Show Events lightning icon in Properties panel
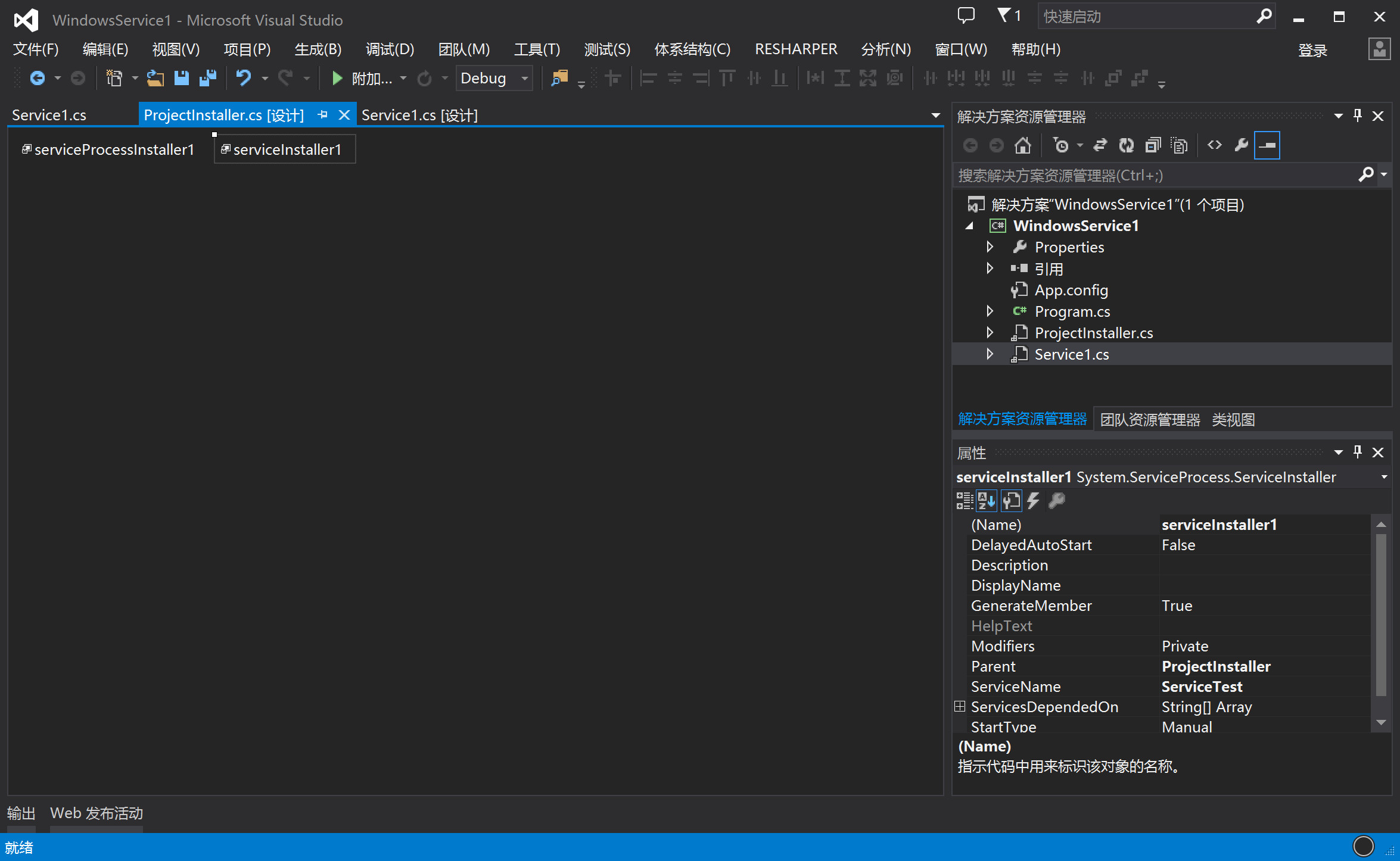This screenshot has width=1400, height=861. (1034, 501)
